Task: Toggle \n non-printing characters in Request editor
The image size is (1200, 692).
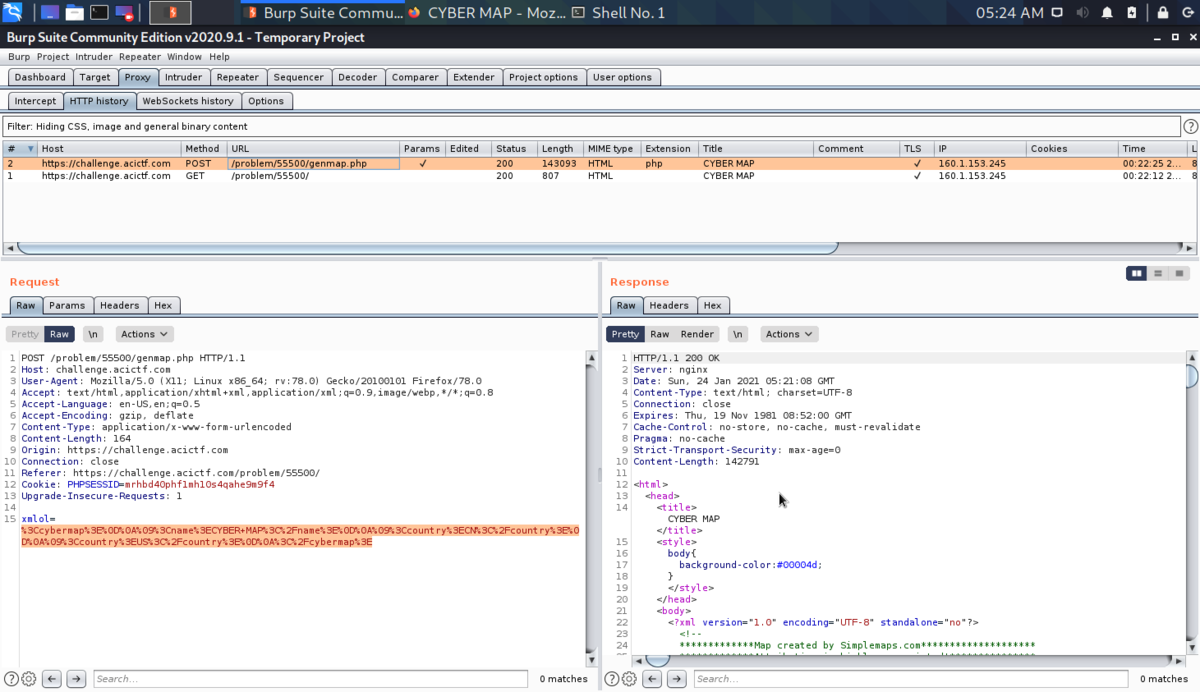Action: click(92, 333)
